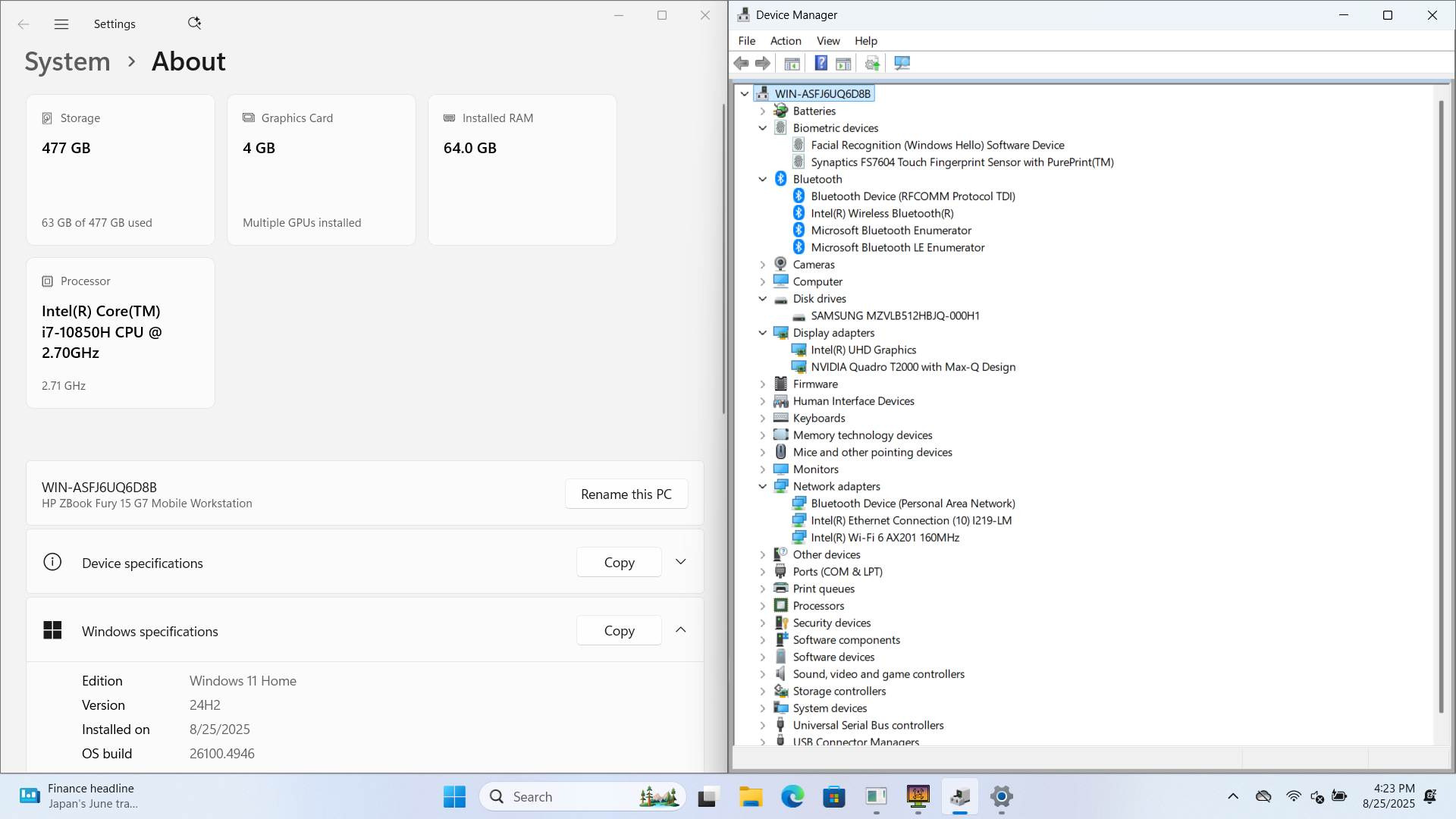This screenshot has width=1456, height=819.
Task: Collapse the Bluetooth category
Action: [763, 180]
